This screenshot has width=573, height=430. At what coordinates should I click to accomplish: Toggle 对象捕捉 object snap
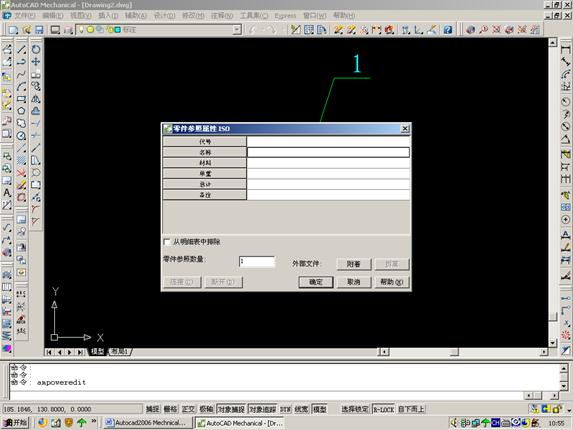(231, 409)
